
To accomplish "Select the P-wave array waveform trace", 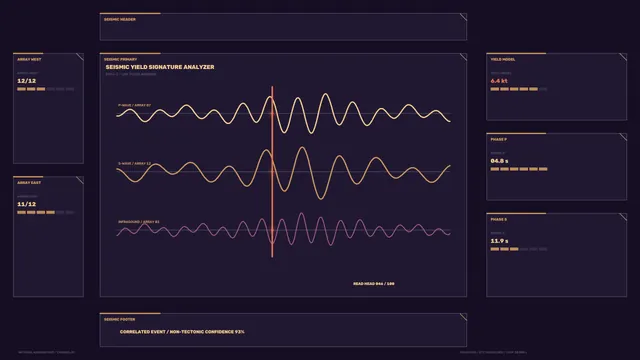I will (283, 113).
